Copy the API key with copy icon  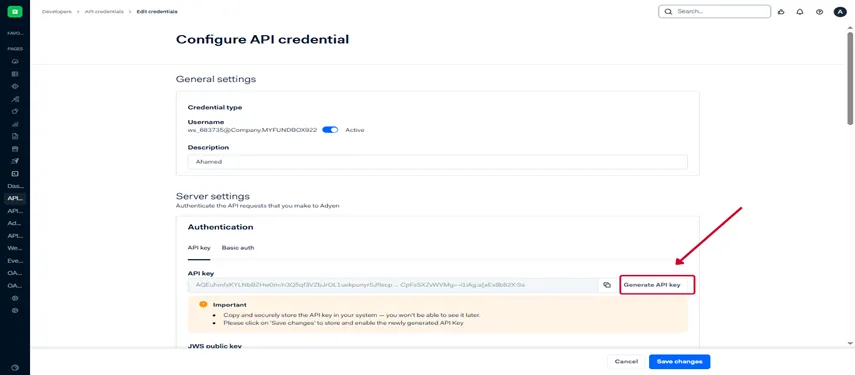607,285
